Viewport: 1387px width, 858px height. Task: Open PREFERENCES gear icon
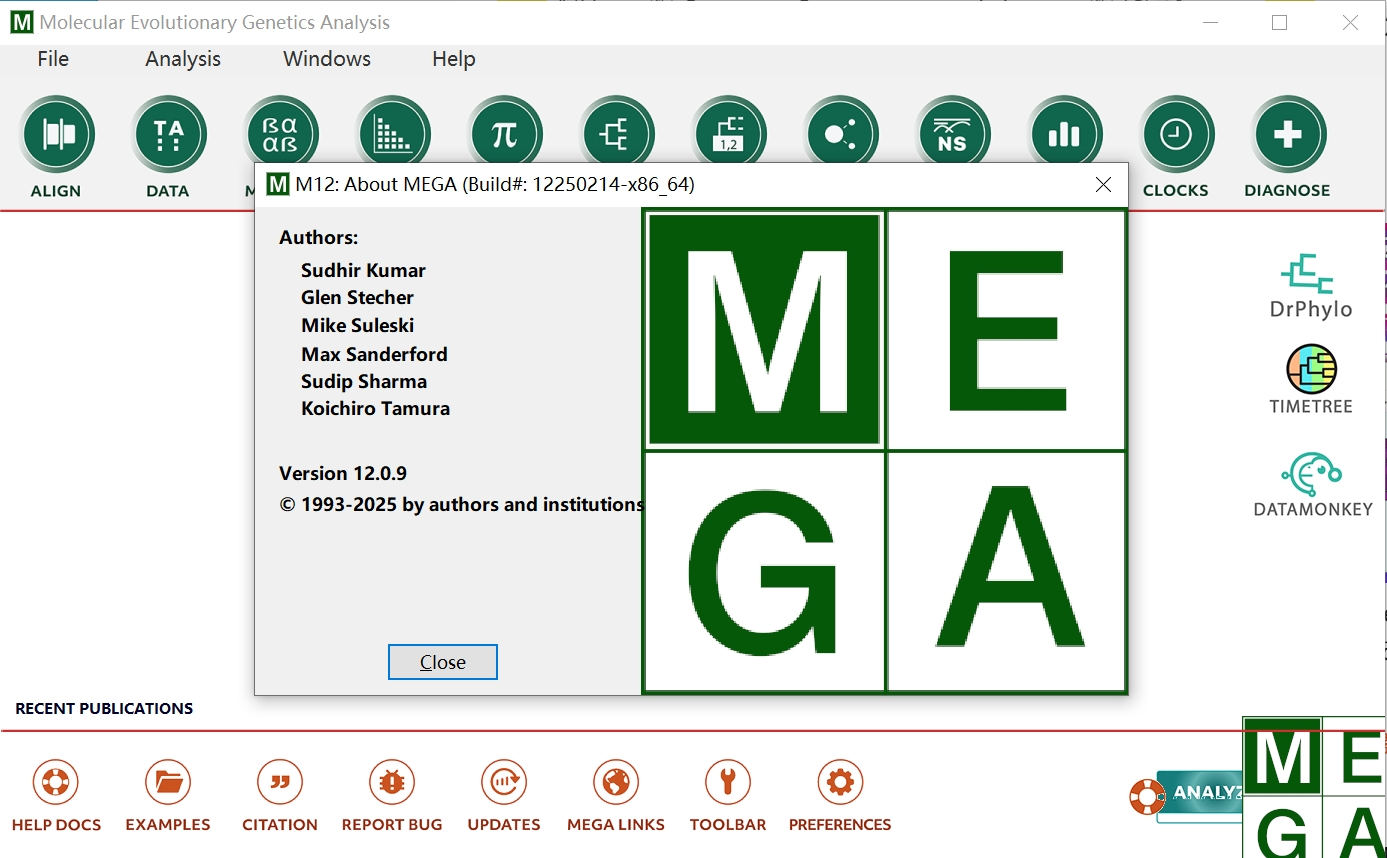pyautogui.click(x=840, y=782)
